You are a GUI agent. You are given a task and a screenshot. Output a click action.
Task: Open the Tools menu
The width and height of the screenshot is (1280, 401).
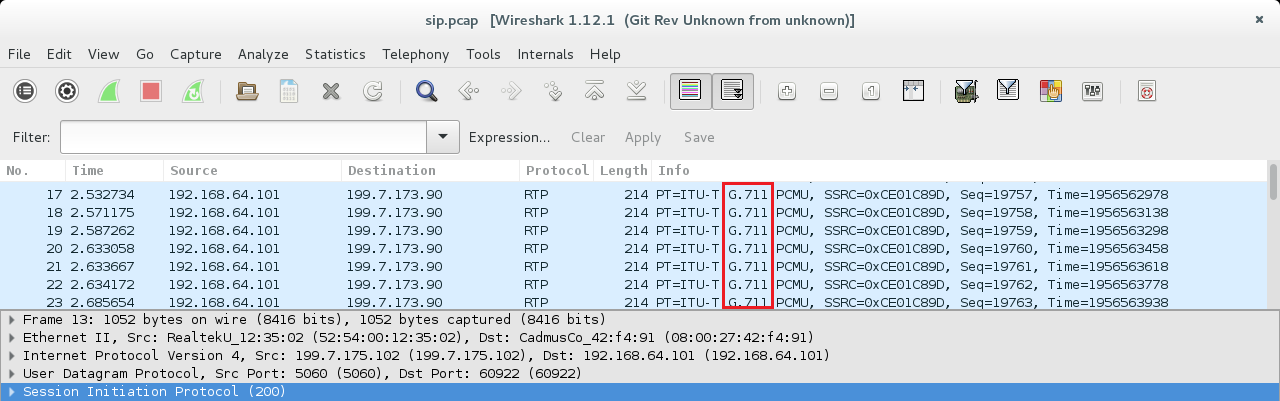483,54
